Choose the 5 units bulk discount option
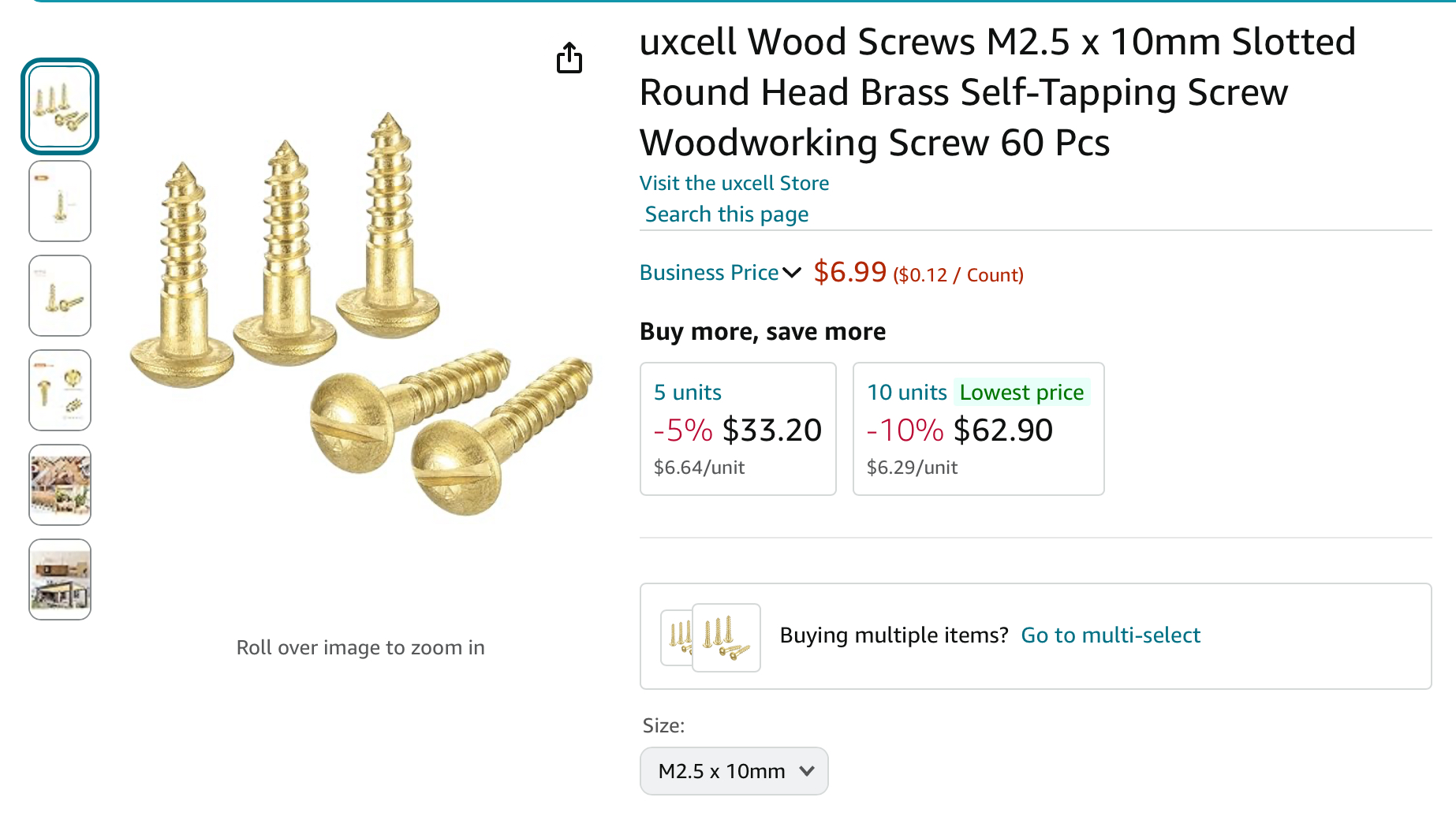Image resolution: width=1456 pixels, height=816 pixels. [737, 429]
